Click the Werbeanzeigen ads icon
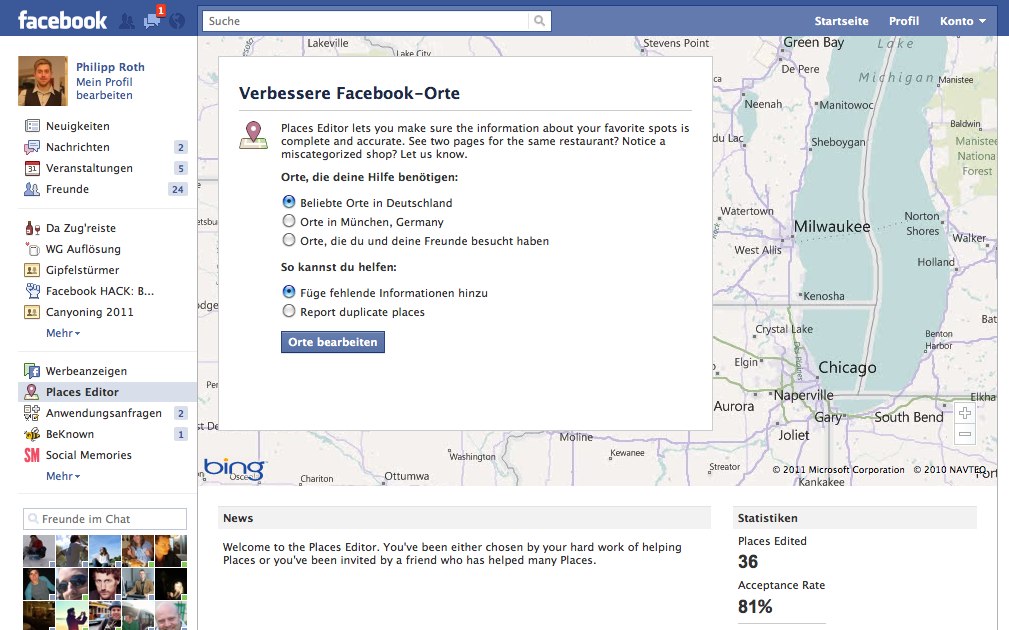The height and width of the screenshot is (630, 1009). [32, 371]
